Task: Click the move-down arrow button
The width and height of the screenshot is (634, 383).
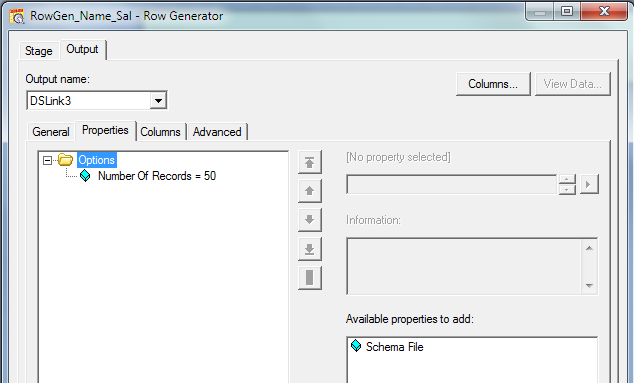Action: [x=310, y=220]
